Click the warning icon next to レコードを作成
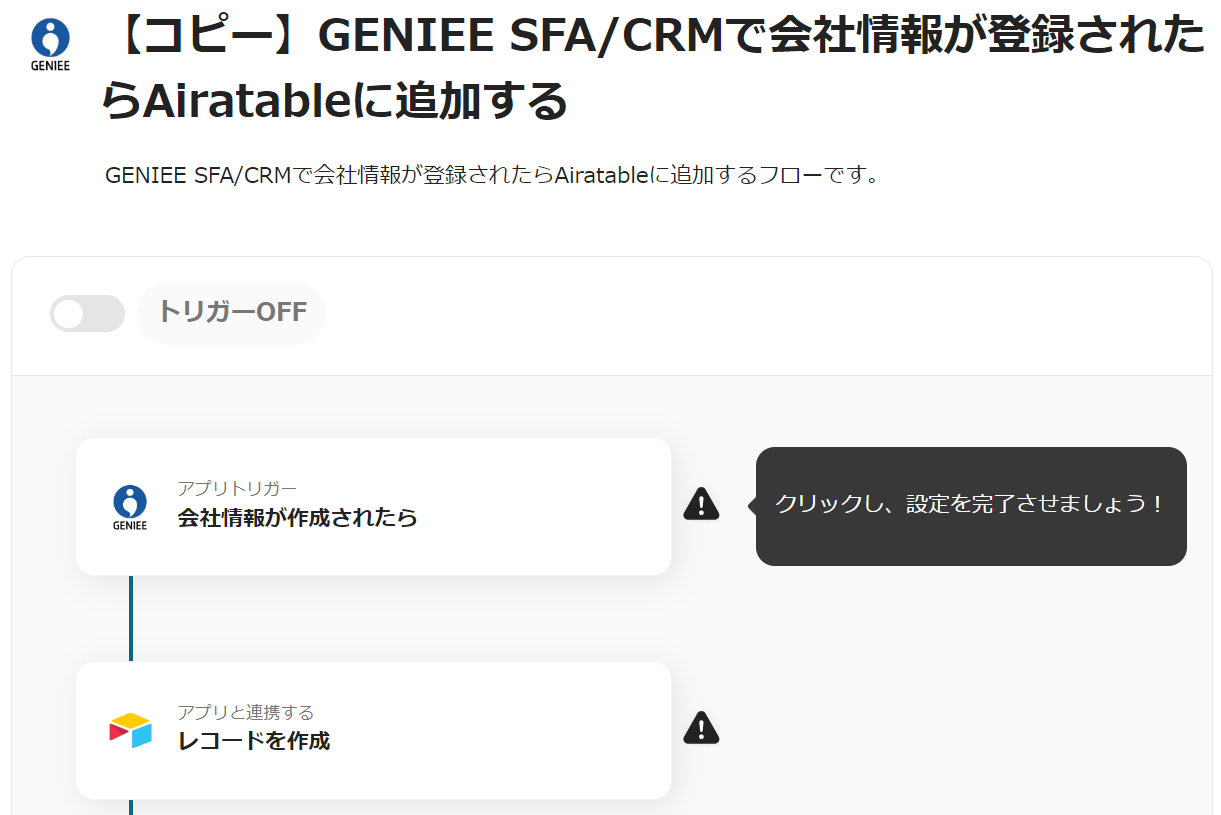 [701, 728]
